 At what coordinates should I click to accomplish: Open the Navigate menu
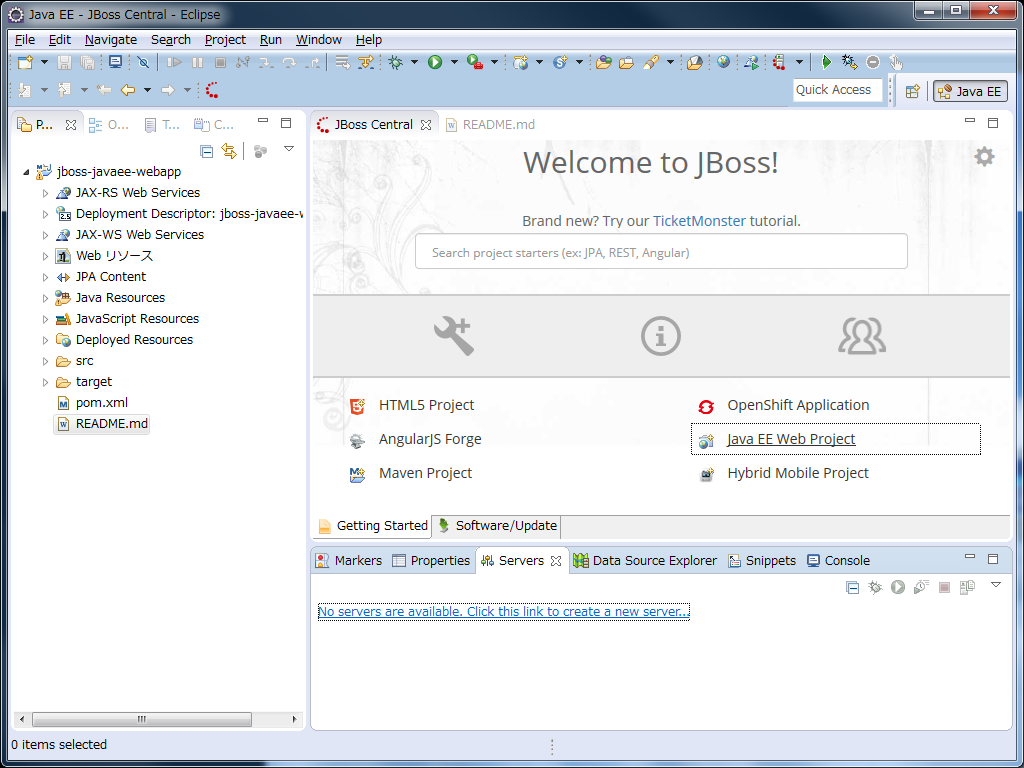[110, 39]
